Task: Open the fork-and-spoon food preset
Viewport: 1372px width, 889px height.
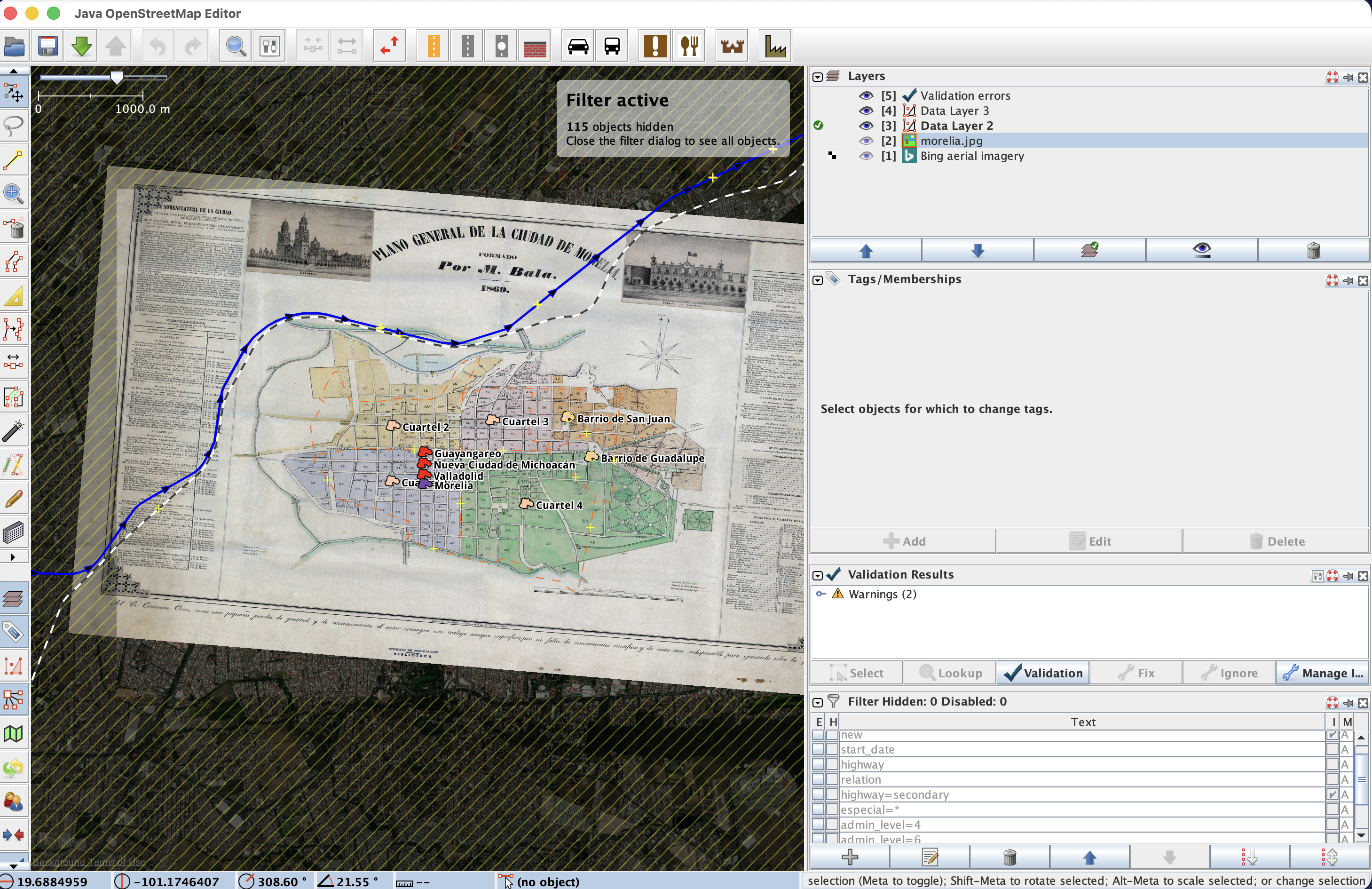Action: pos(689,46)
